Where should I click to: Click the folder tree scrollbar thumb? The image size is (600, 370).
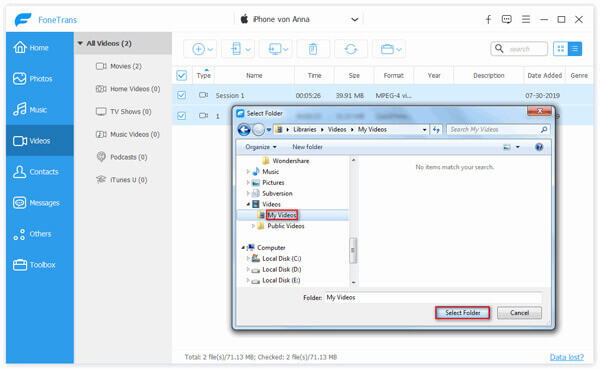click(353, 251)
